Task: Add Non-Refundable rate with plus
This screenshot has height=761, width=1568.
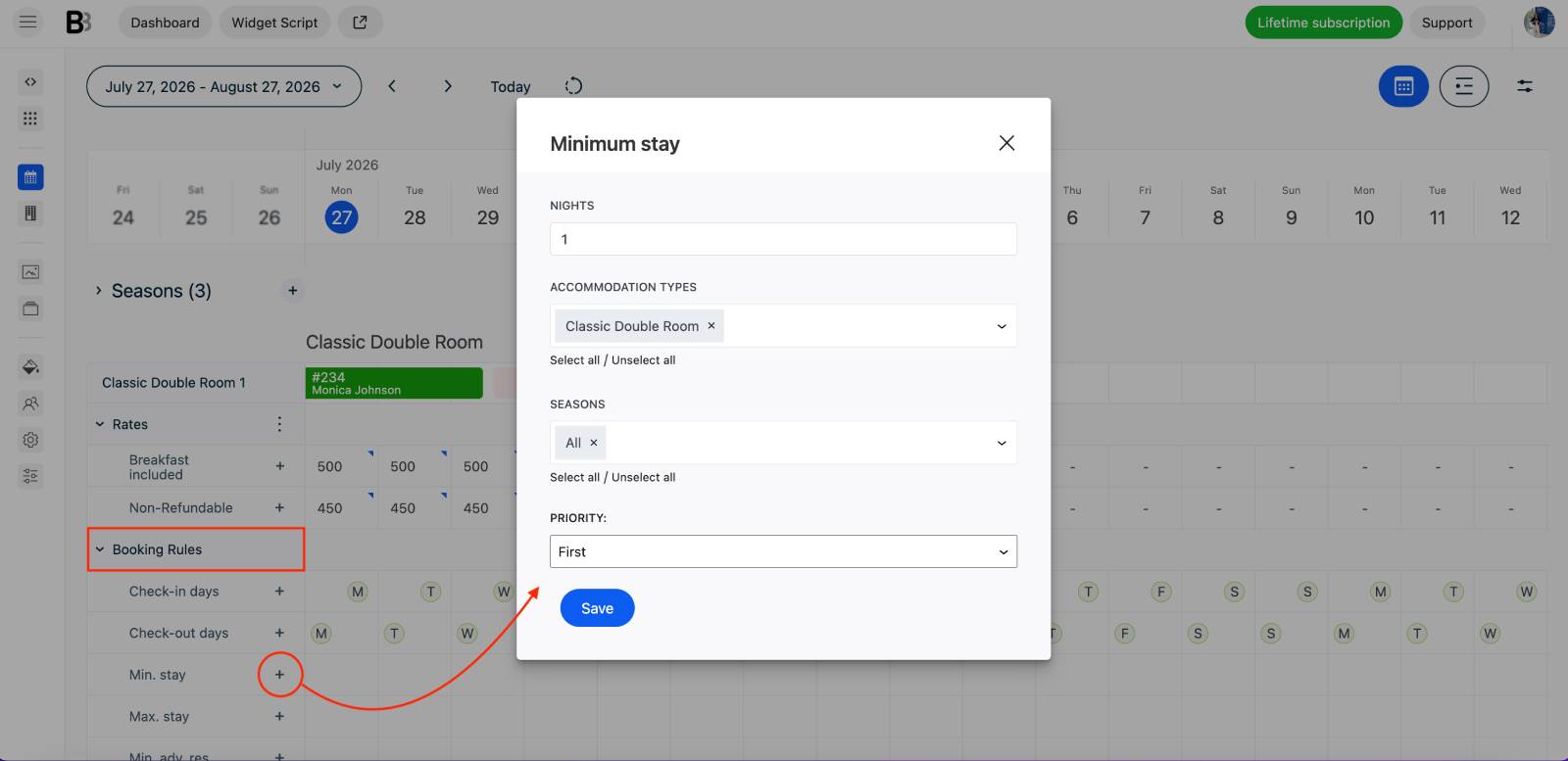Action: pyautogui.click(x=279, y=507)
